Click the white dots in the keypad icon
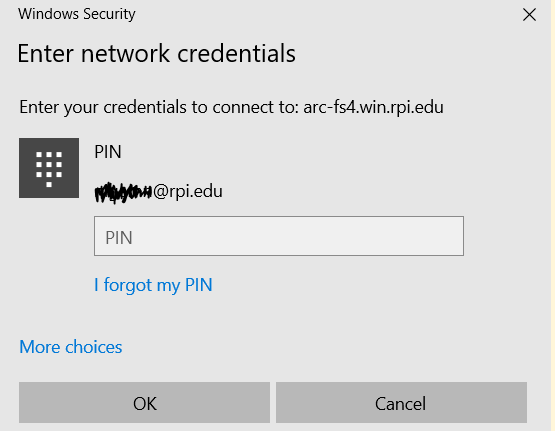Viewport: 555px width, 431px height. [49, 169]
